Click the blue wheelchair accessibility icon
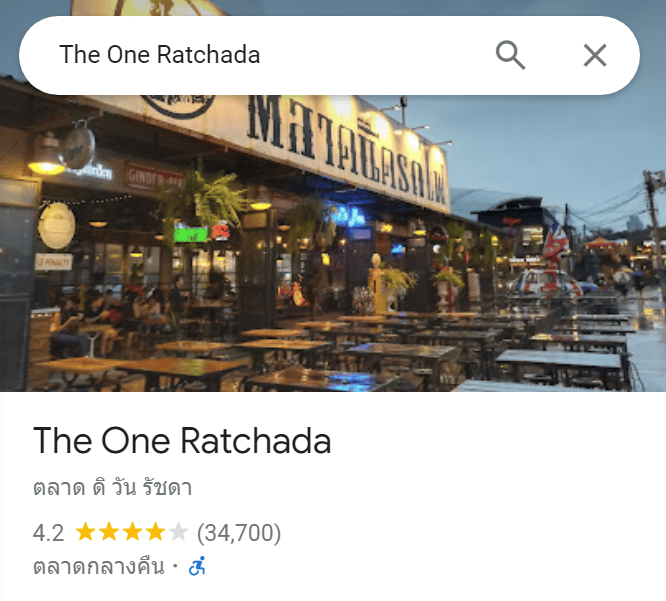Image resolution: width=666 pixels, height=601 pixels. [197, 566]
